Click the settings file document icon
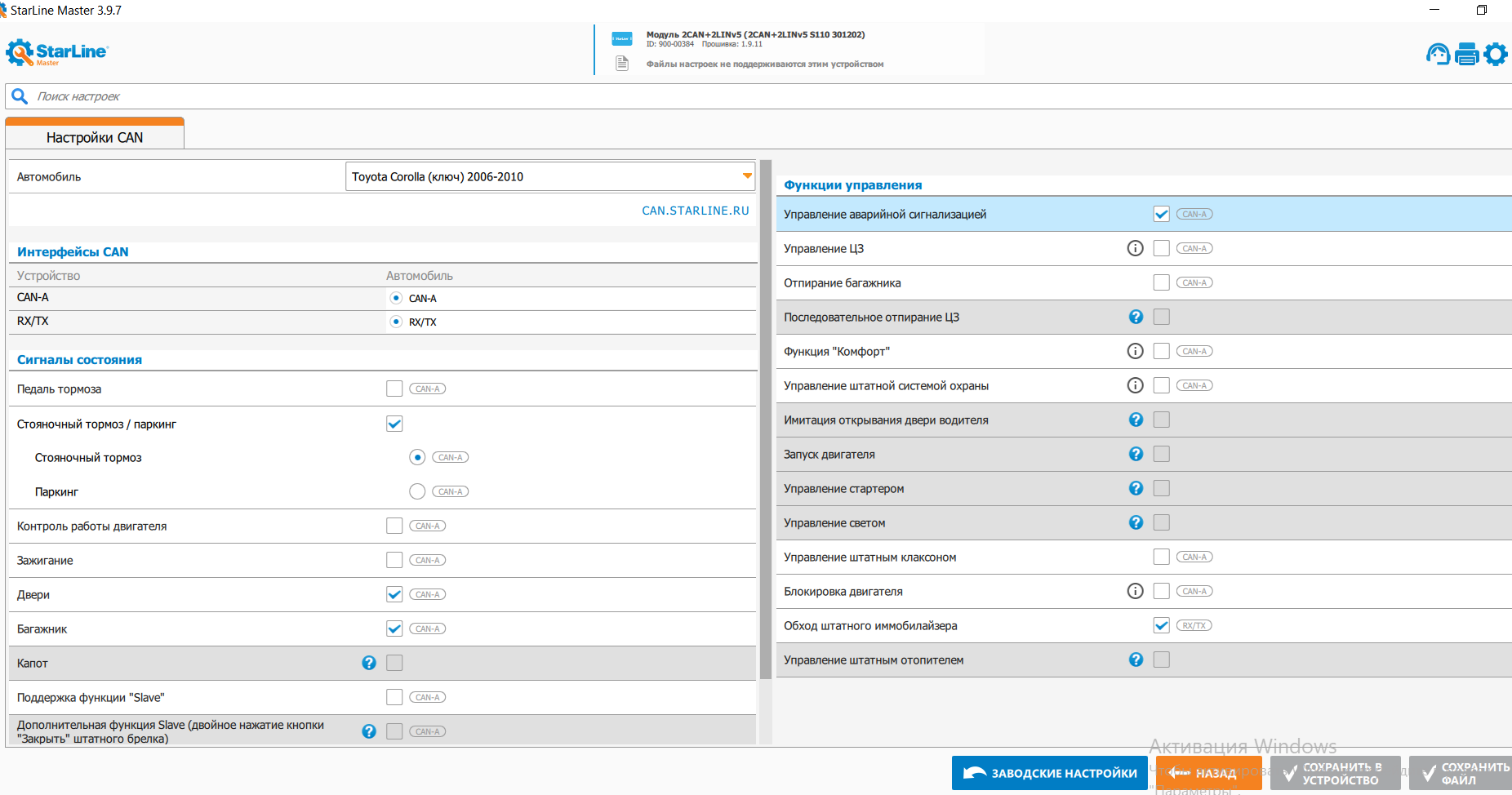1512x795 pixels. 622,64
